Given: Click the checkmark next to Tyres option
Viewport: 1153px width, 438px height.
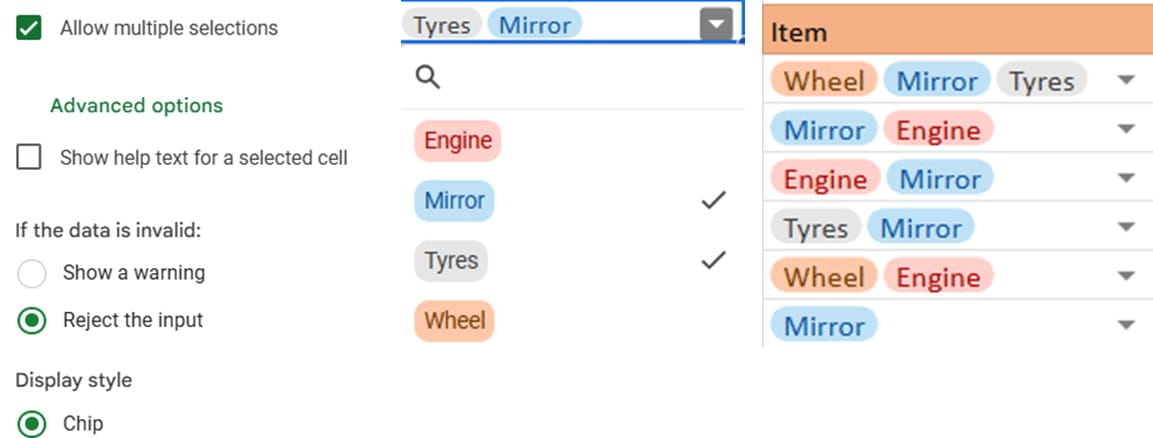Looking at the screenshot, I should [x=713, y=261].
